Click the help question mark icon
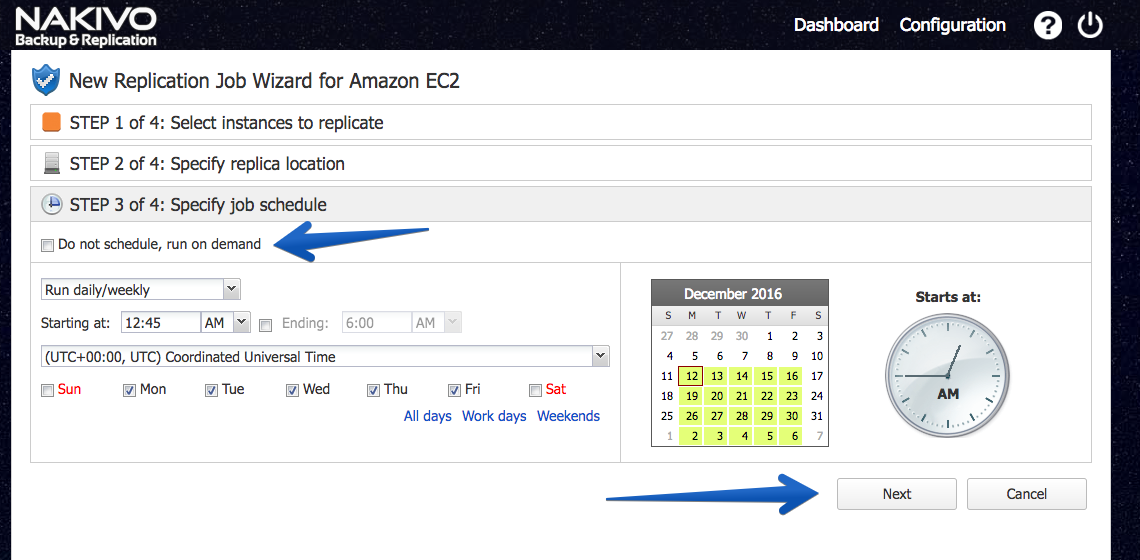The height and width of the screenshot is (560, 1140). click(1048, 26)
